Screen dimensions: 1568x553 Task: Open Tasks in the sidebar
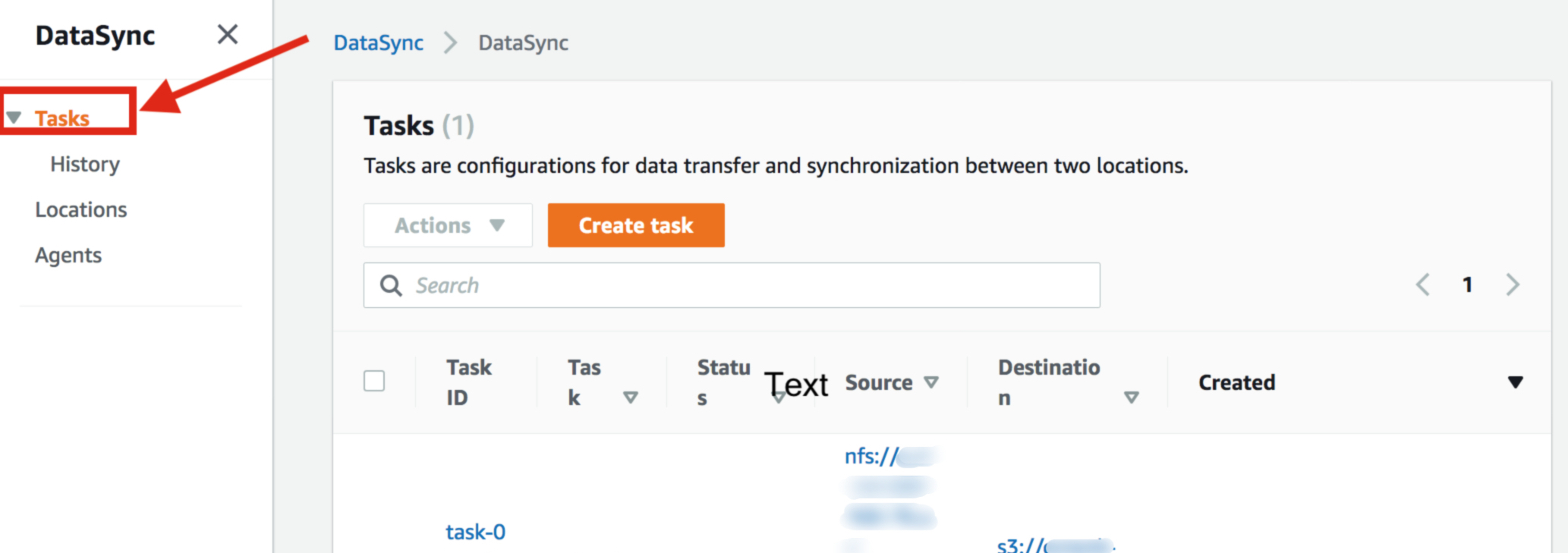[x=62, y=118]
